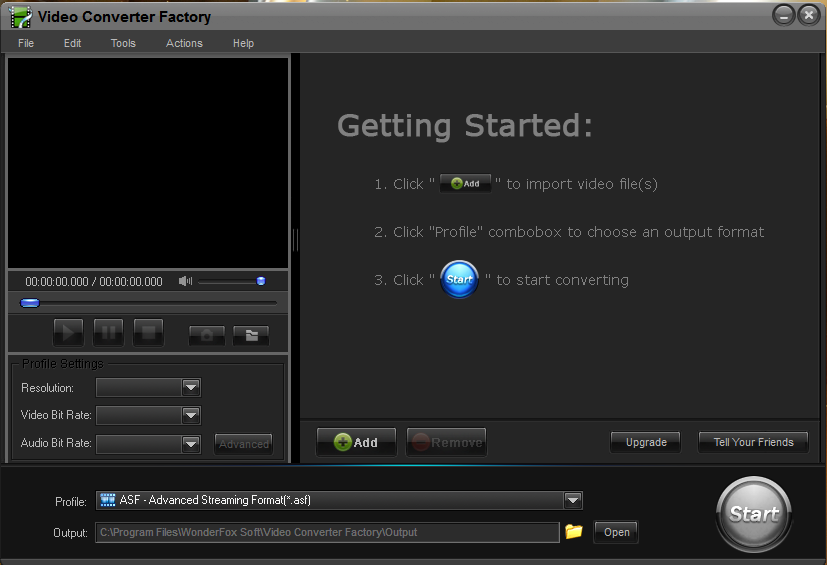The image size is (827, 565).
Task: Click the Upgrade button
Action: [x=646, y=442]
